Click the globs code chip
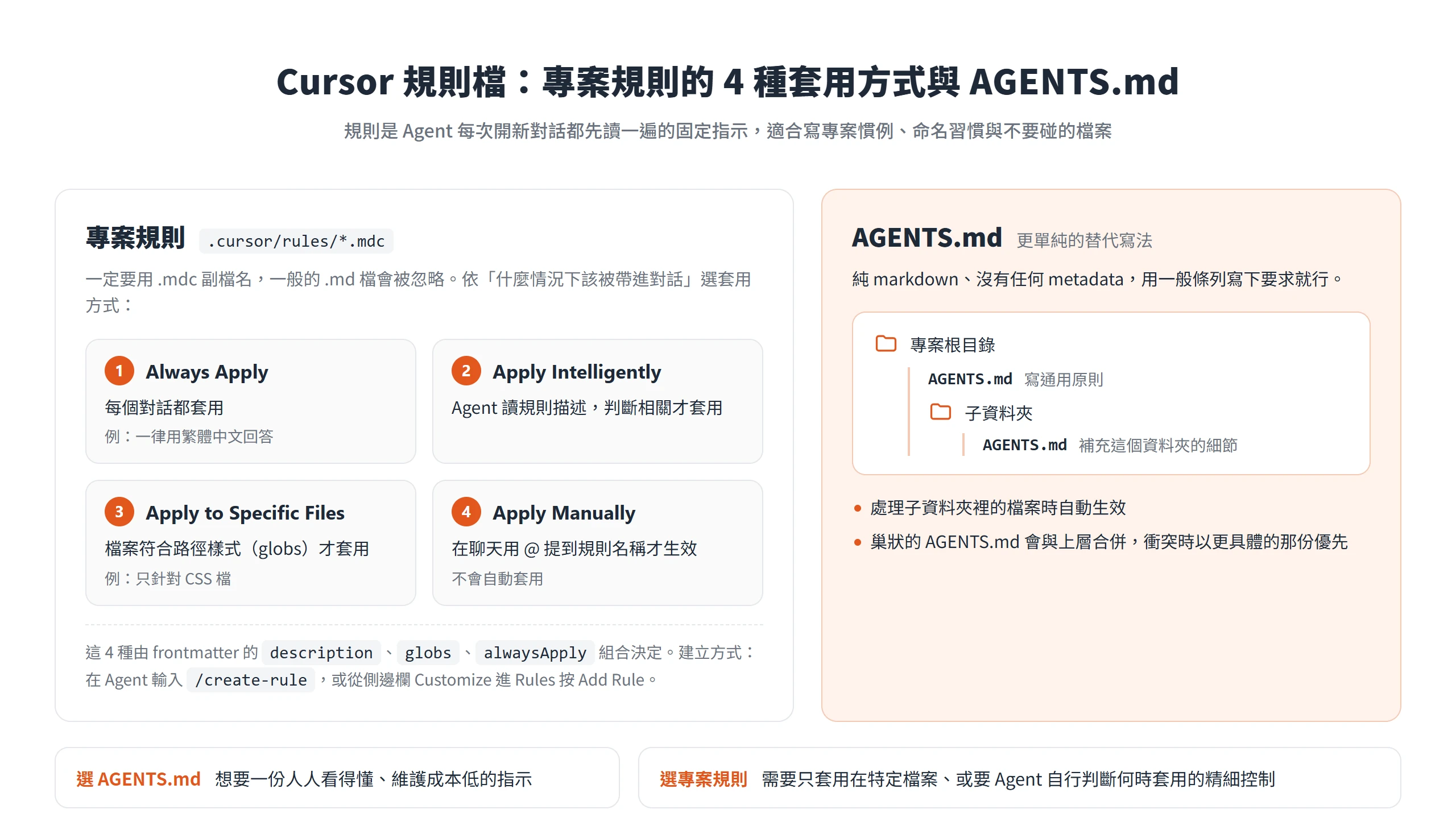This screenshot has height=822, width=1456. (x=428, y=653)
